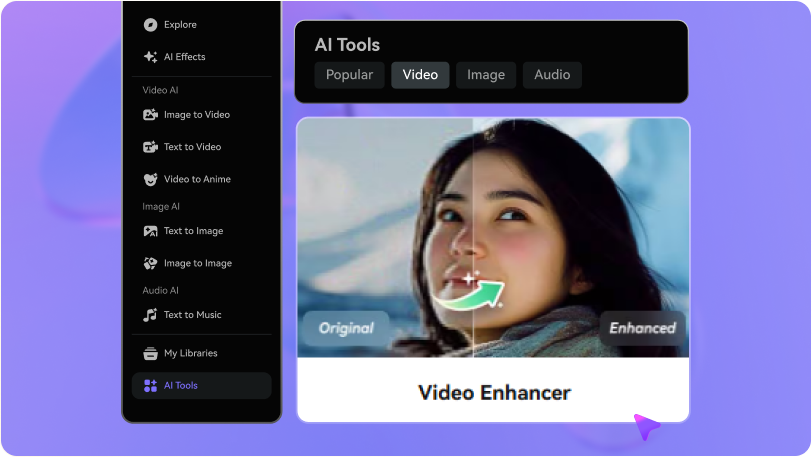Select the Text to Video icon
812x457 pixels.
point(150,147)
